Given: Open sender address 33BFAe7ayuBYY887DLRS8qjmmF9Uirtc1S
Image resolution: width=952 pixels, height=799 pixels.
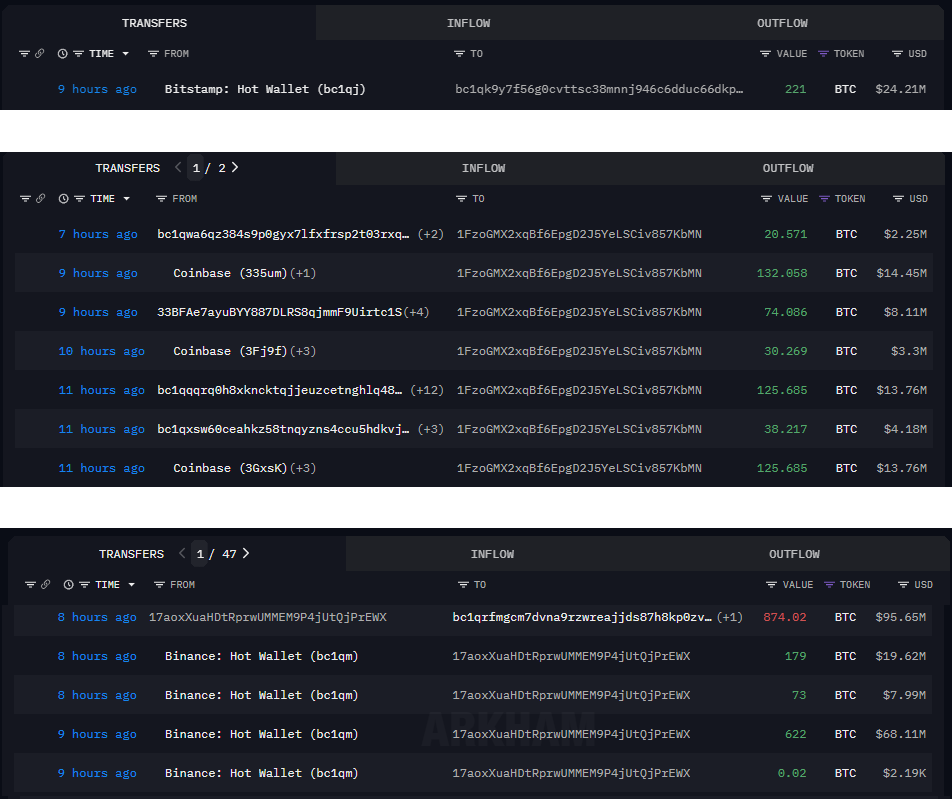Looking at the screenshot, I should [279, 312].
